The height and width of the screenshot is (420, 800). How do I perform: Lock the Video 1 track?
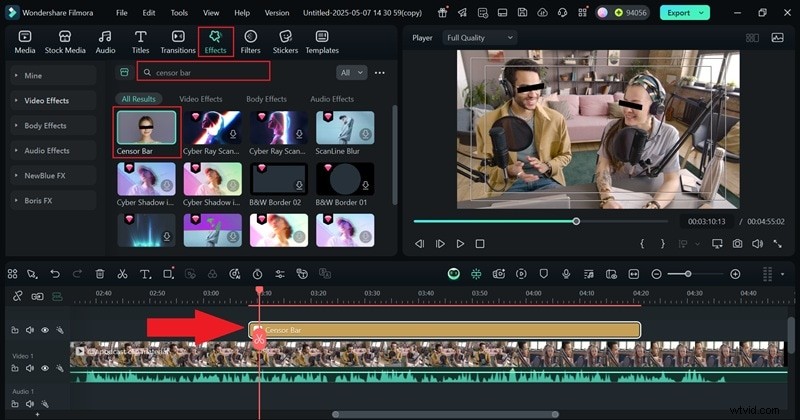click(15, 368)
